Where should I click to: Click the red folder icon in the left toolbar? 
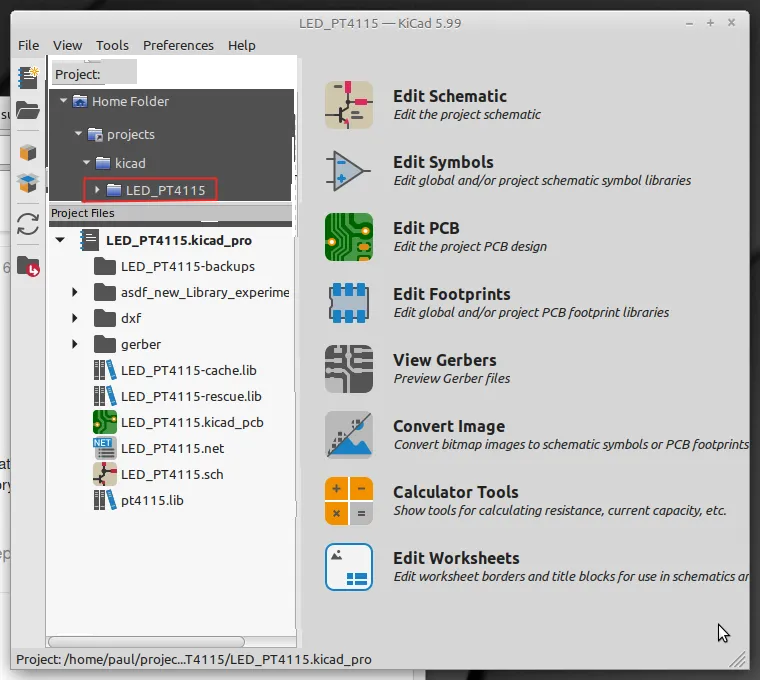coord(28,266)
